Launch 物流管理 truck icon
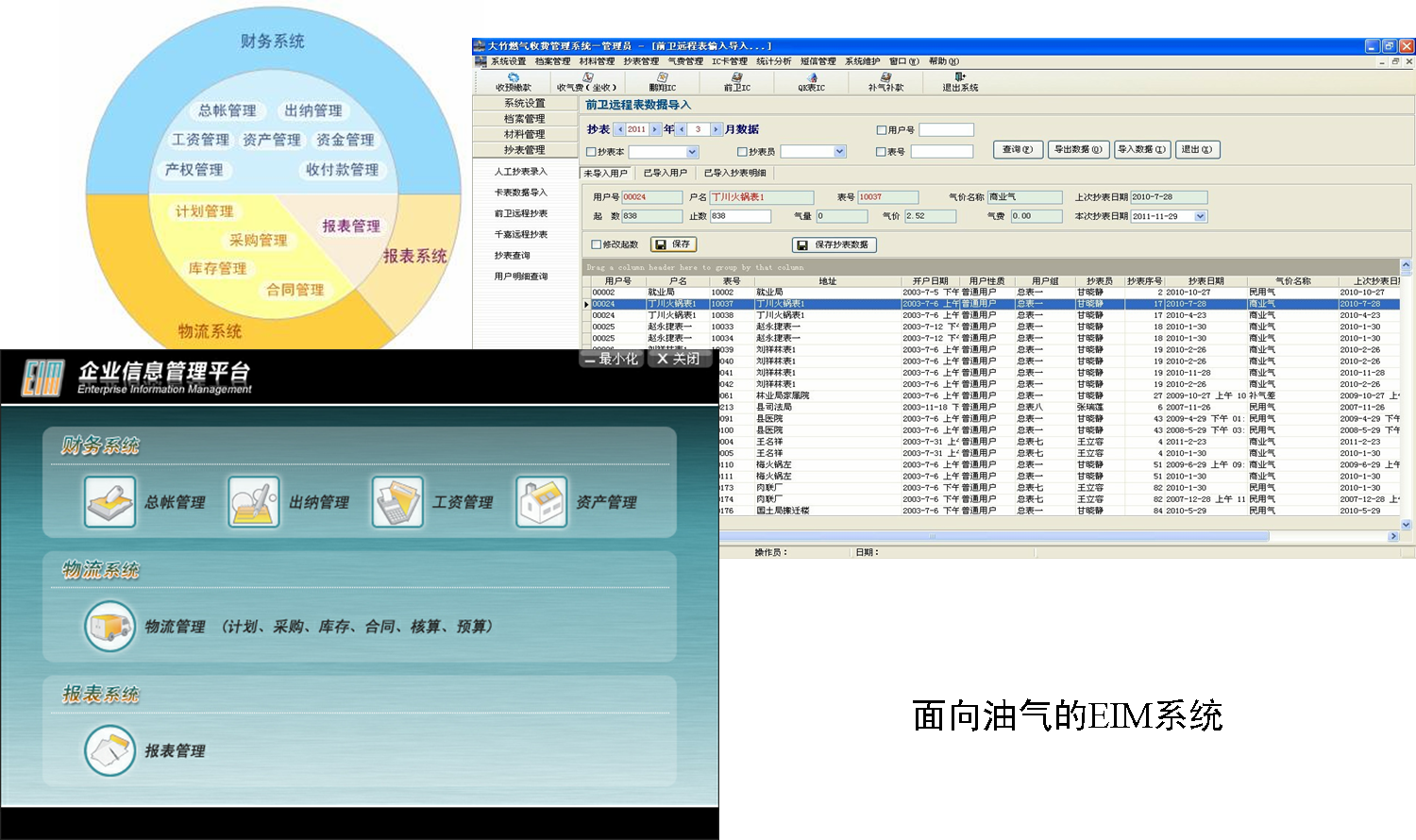 point(110,626)
